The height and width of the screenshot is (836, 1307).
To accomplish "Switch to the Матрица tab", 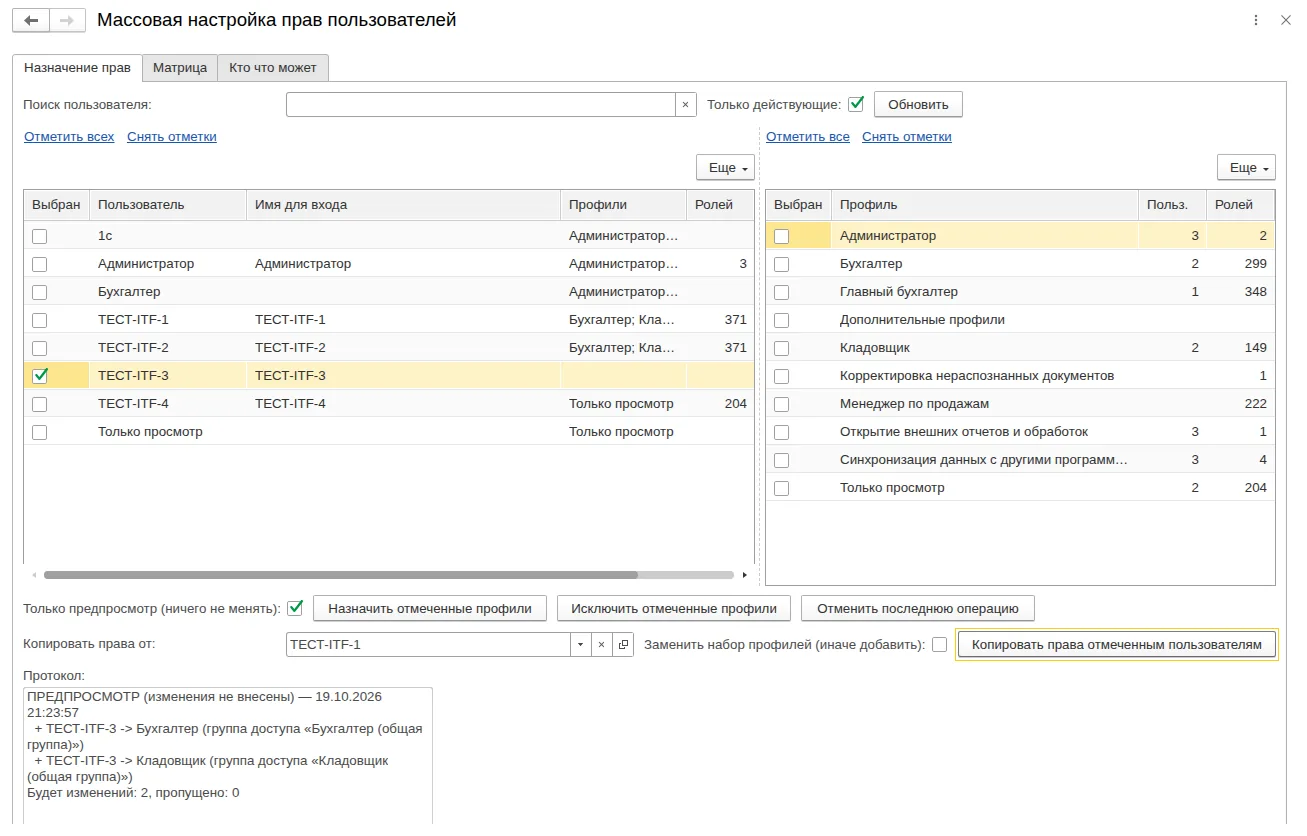I will [x=180, y=68].
